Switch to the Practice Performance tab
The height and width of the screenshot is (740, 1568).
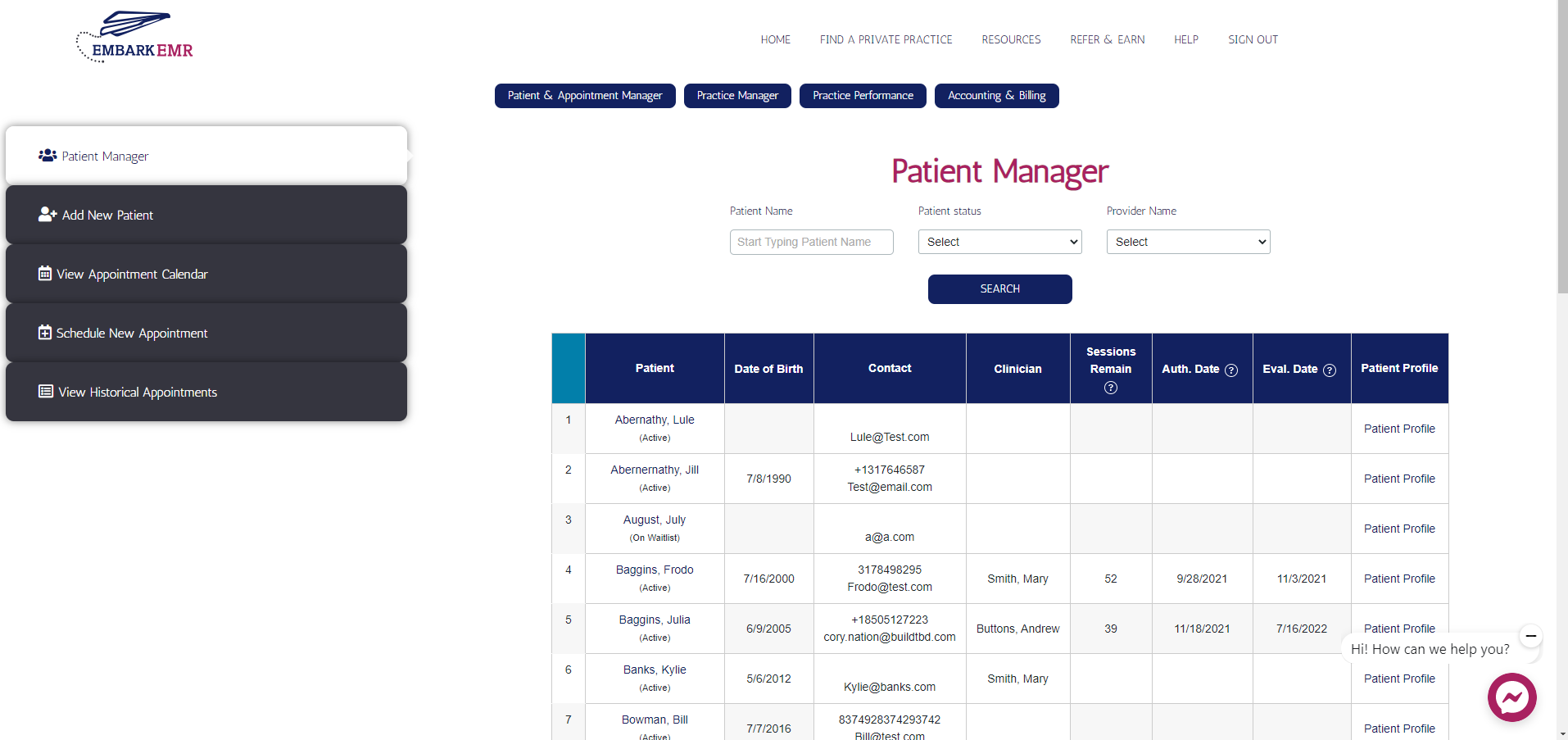(x=862, y=96)
